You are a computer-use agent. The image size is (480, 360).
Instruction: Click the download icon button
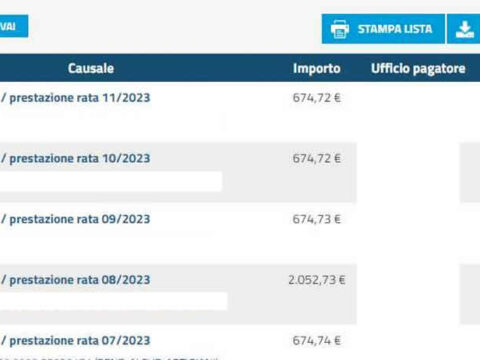(464, 29)
